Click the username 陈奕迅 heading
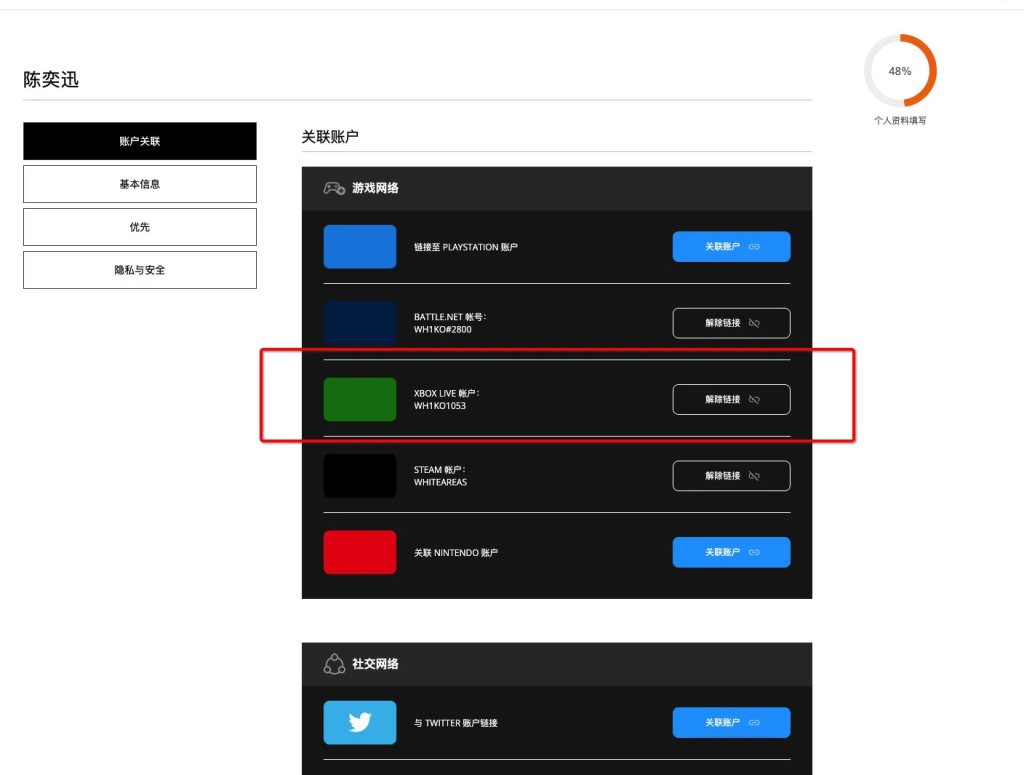 click(x=51, y=80)
